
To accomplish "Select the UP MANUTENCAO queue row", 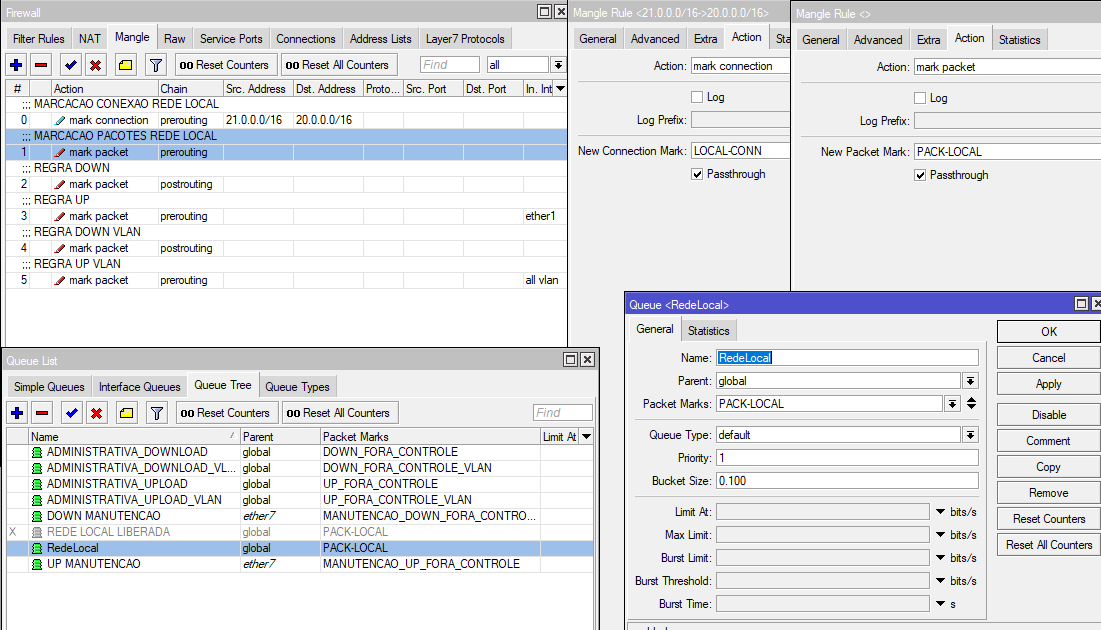I will pos(94,564).
